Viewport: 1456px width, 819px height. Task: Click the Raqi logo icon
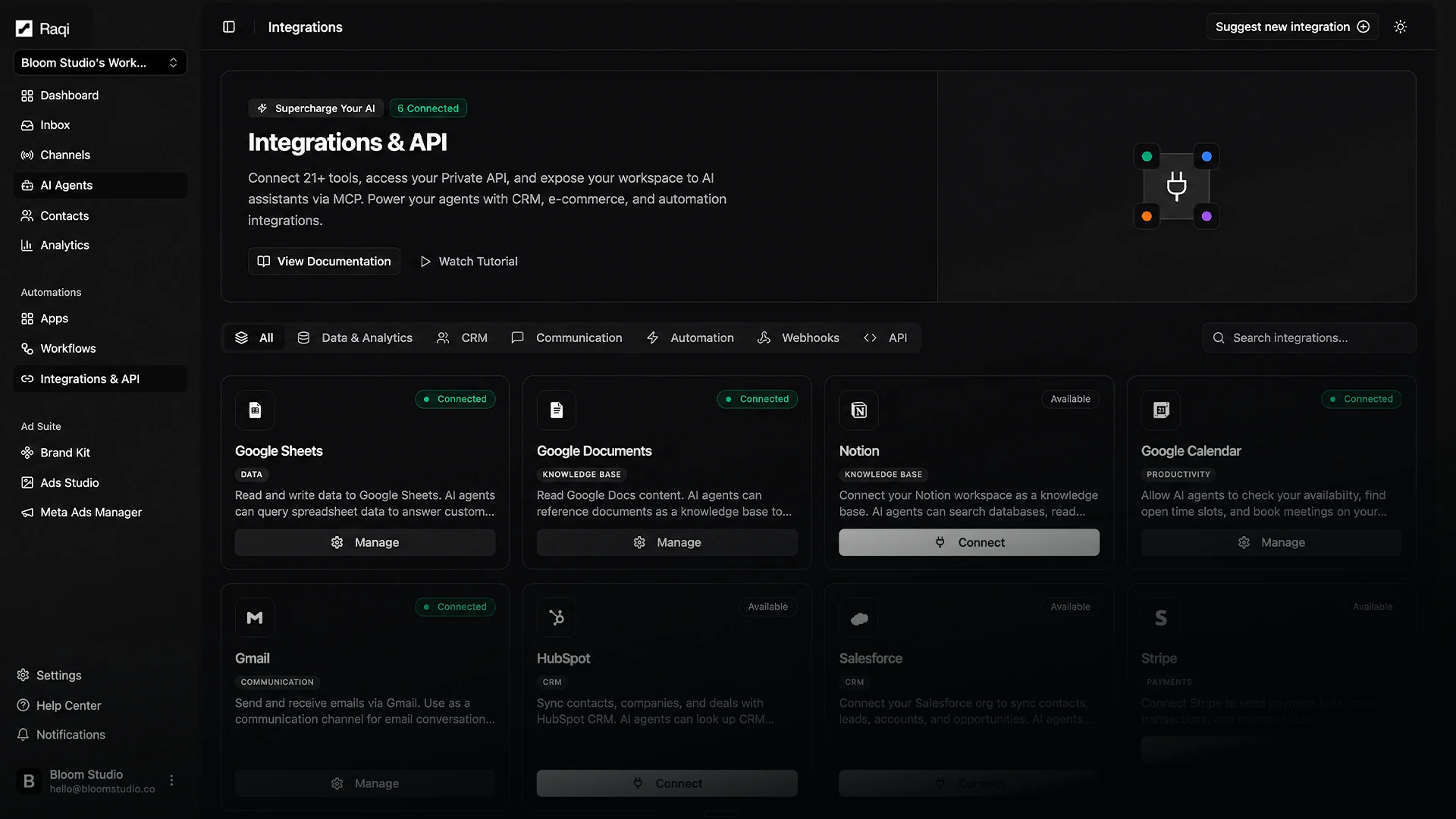[24, 29]
